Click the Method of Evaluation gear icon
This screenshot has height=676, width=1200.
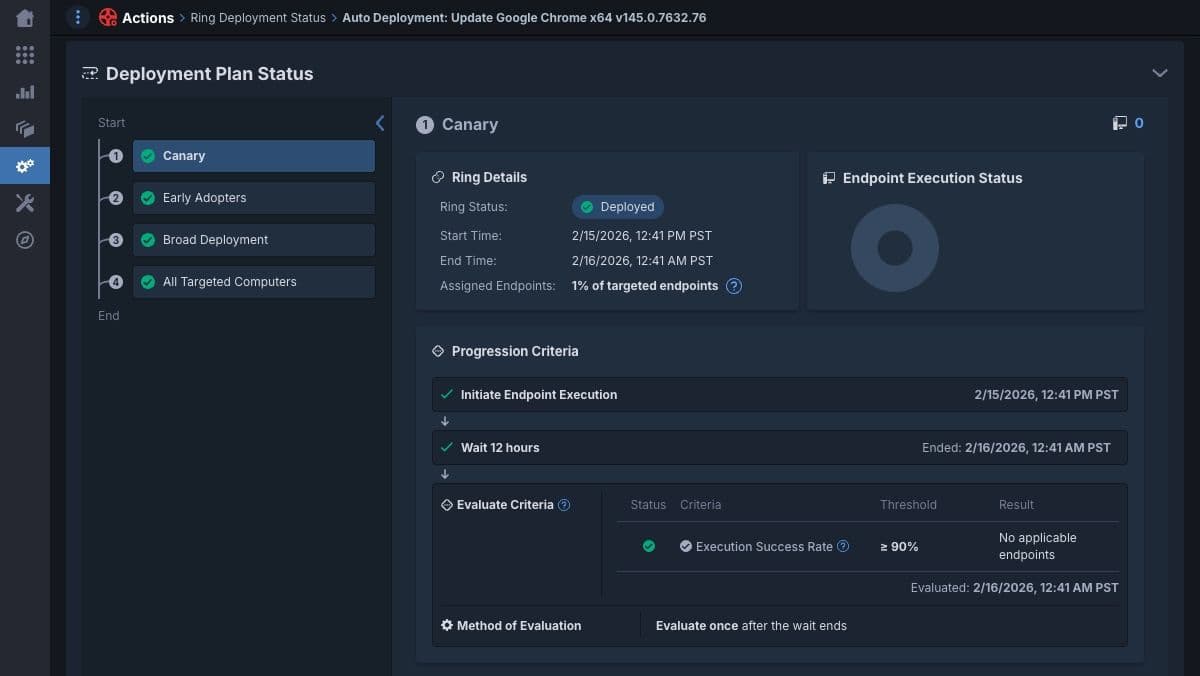[x=447, y=625]
